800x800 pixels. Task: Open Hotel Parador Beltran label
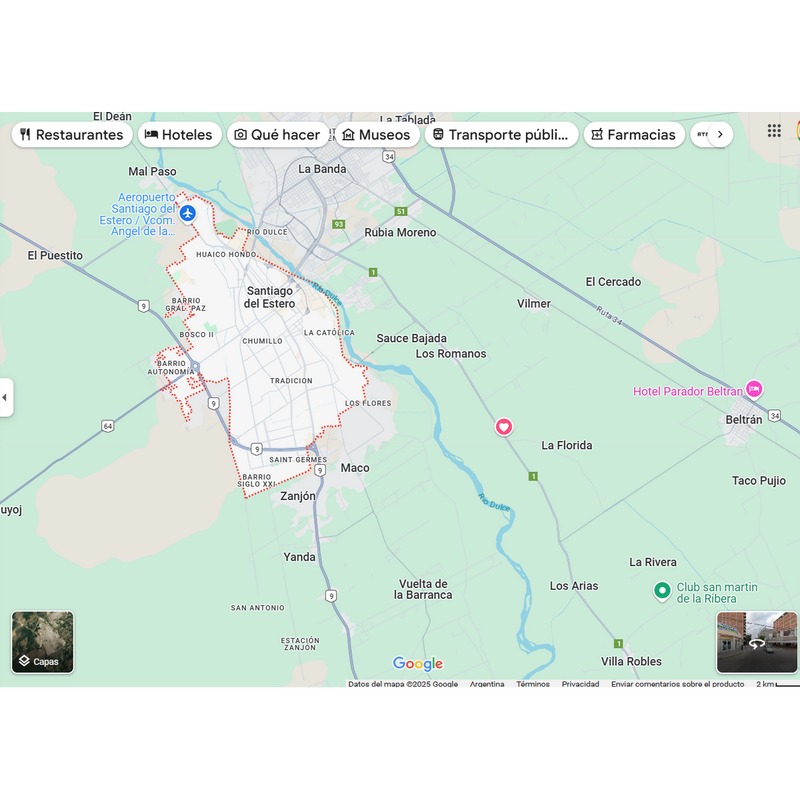[688, 391]
